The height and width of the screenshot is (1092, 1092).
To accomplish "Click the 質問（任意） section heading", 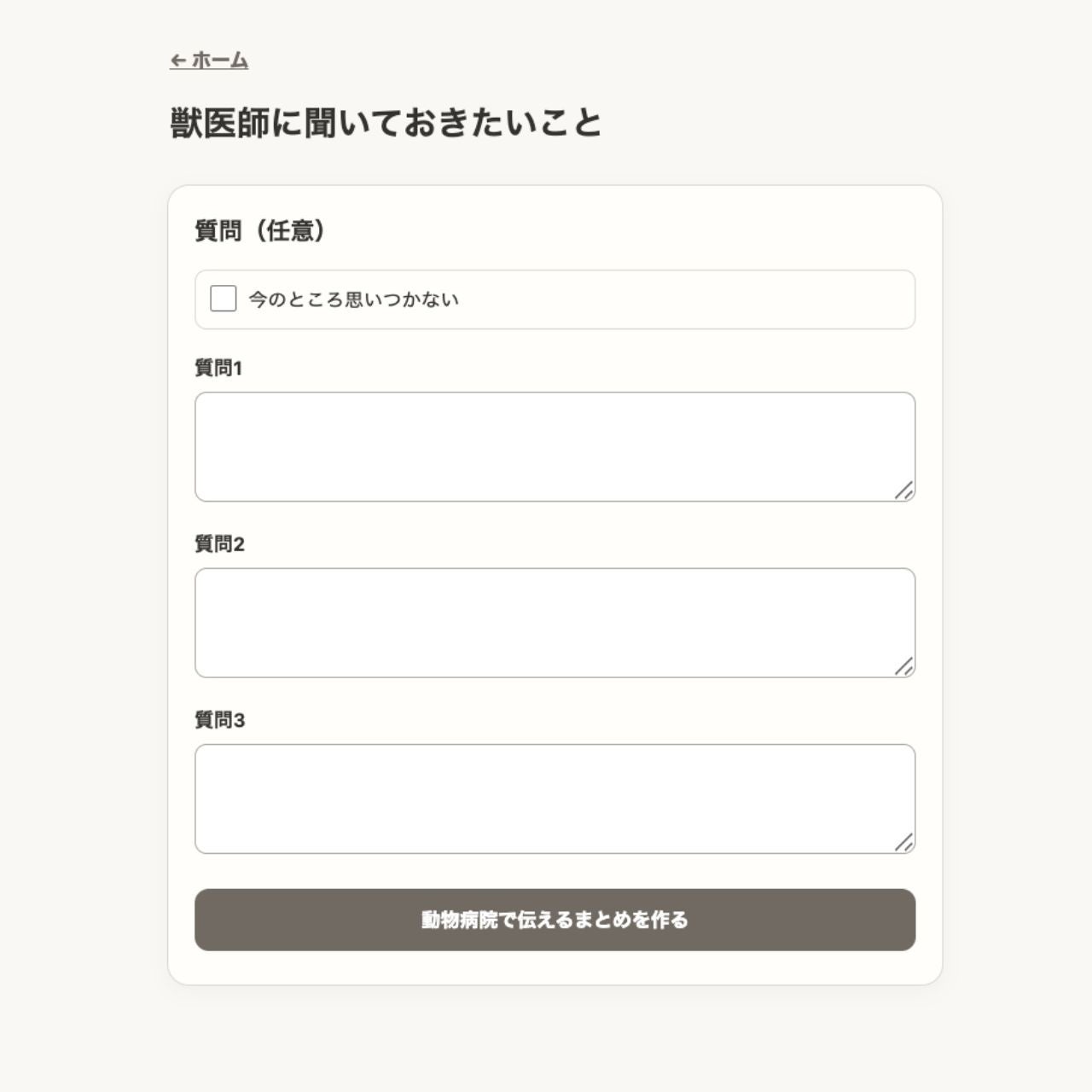I will coord(260,230).
